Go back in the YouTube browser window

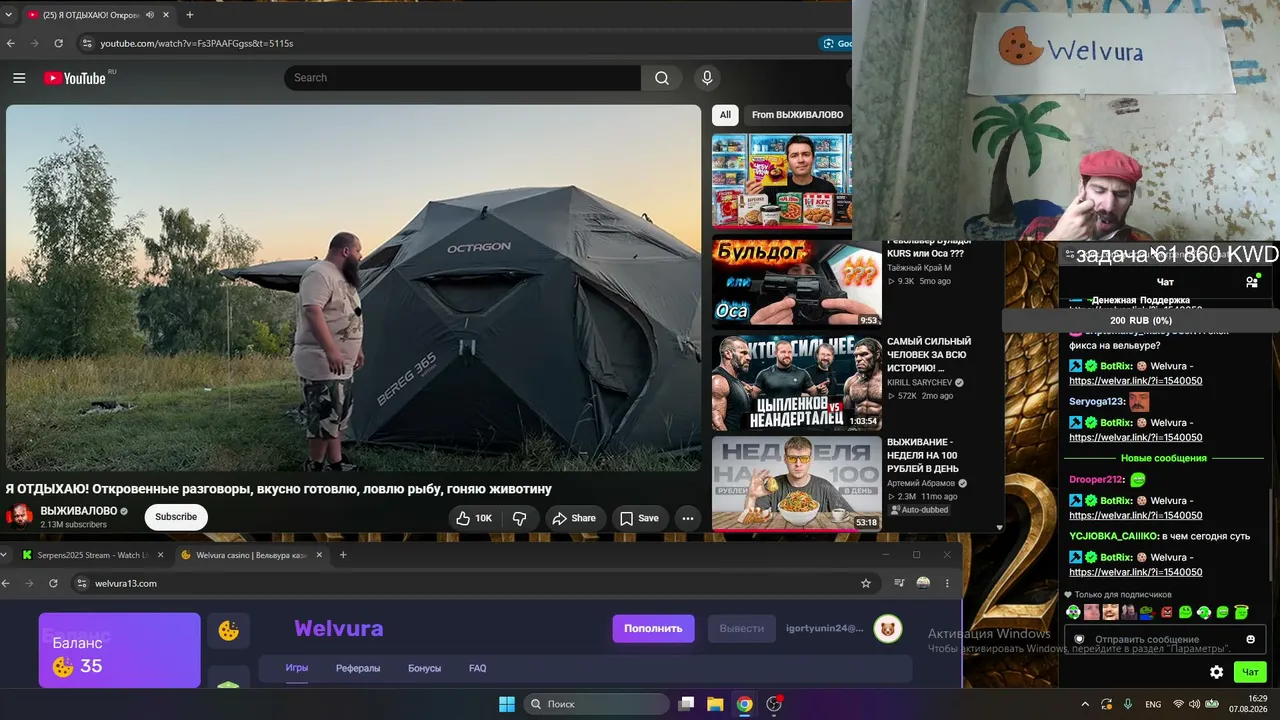(x=11, y=44)
